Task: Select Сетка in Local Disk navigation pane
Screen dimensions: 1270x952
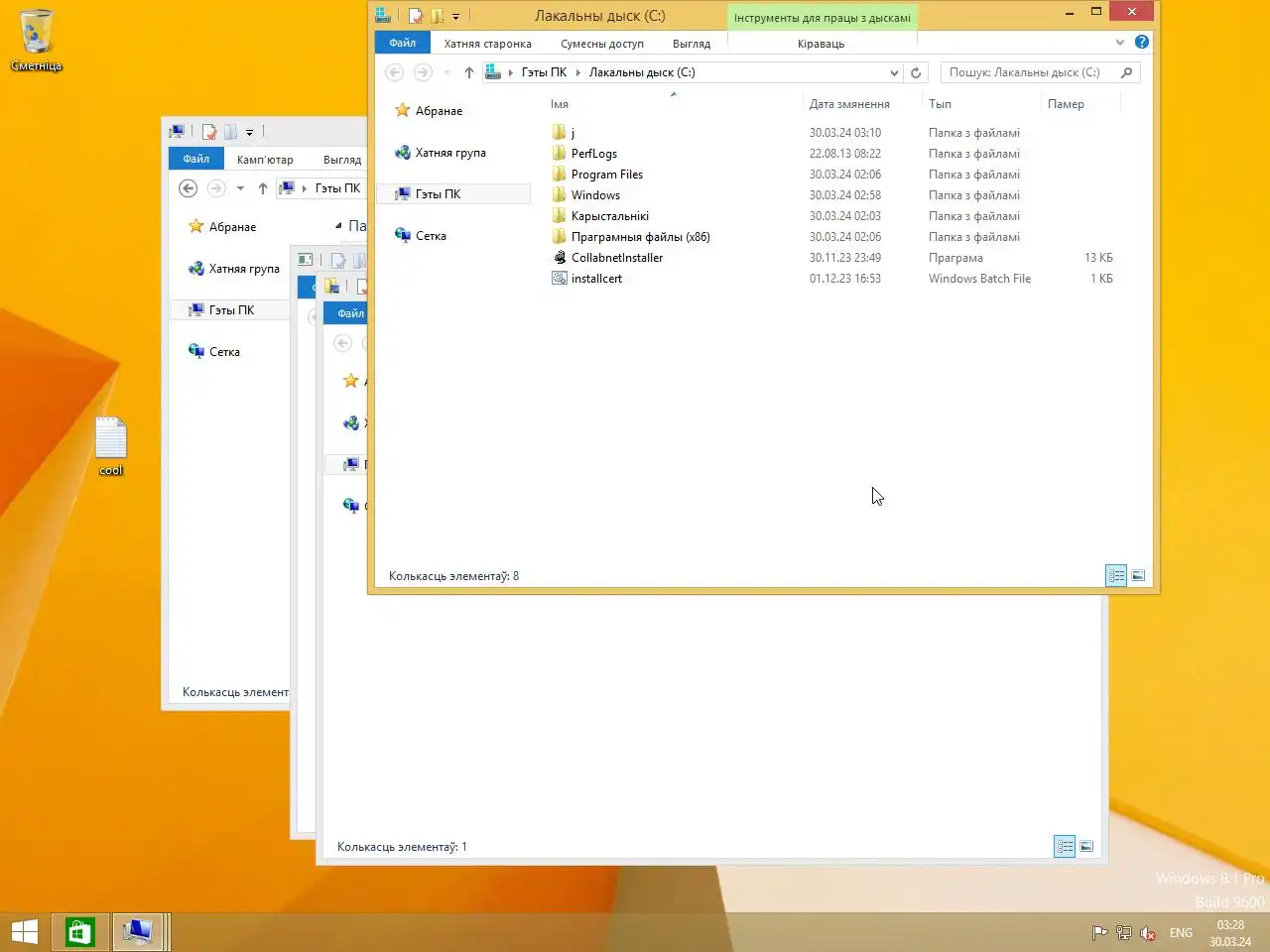Action: pos(431,236)
